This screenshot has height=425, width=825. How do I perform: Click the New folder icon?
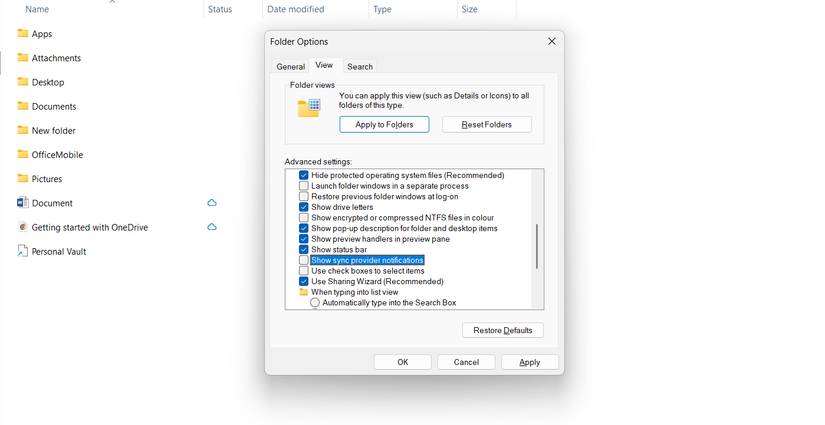(23, 130)
